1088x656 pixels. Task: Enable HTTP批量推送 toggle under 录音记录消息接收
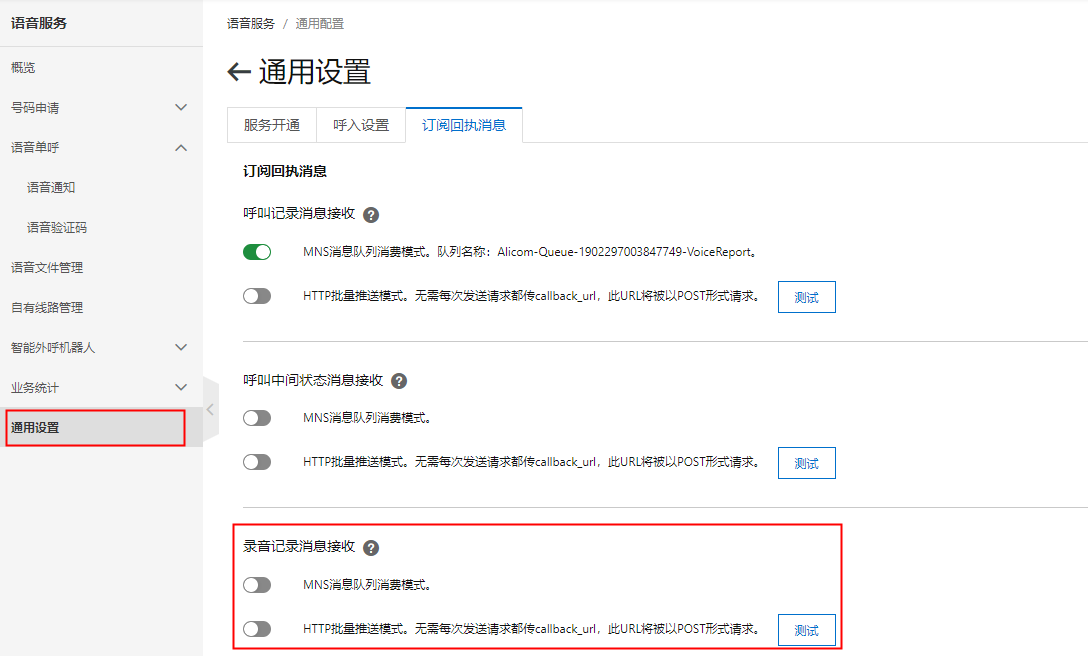257,630
